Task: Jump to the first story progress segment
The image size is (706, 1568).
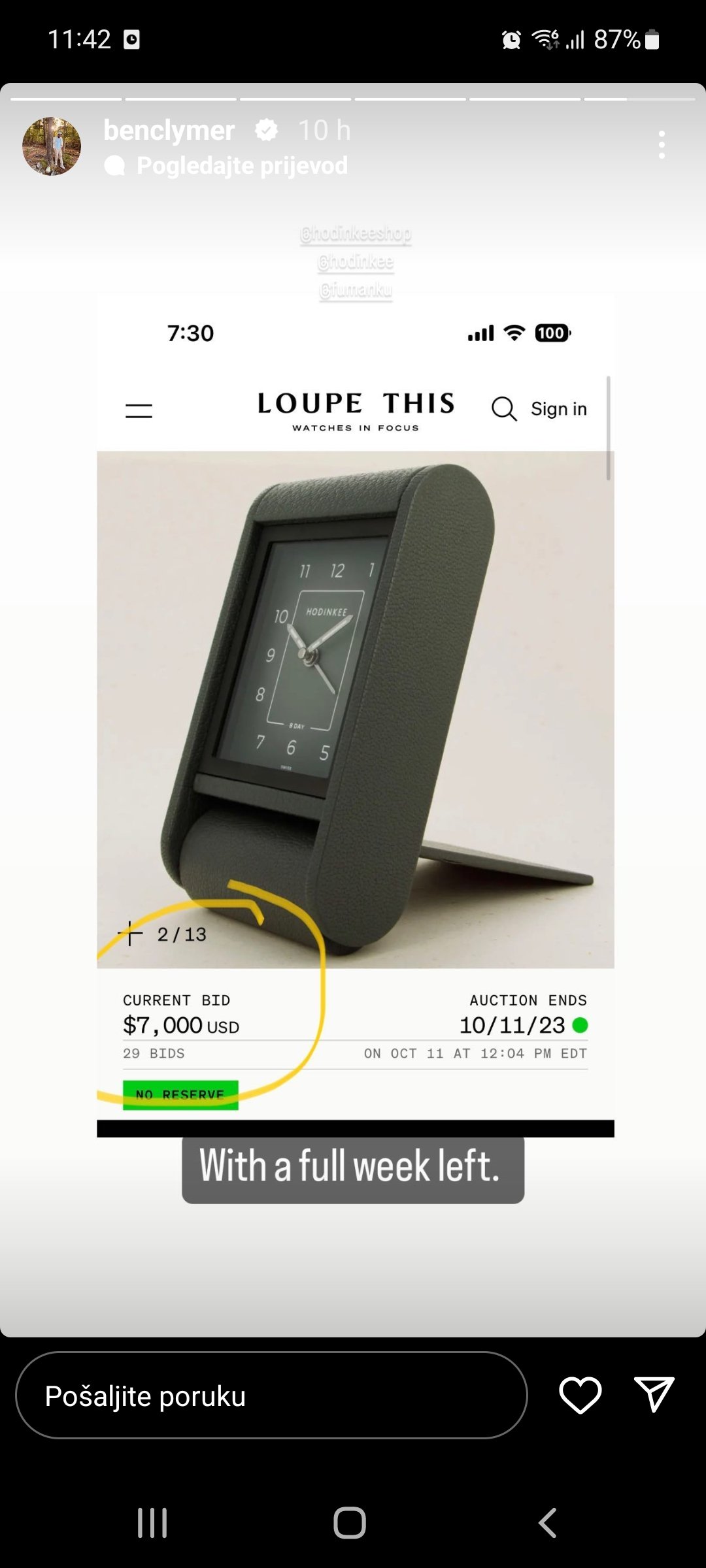Action: click(x=66, y=99)
